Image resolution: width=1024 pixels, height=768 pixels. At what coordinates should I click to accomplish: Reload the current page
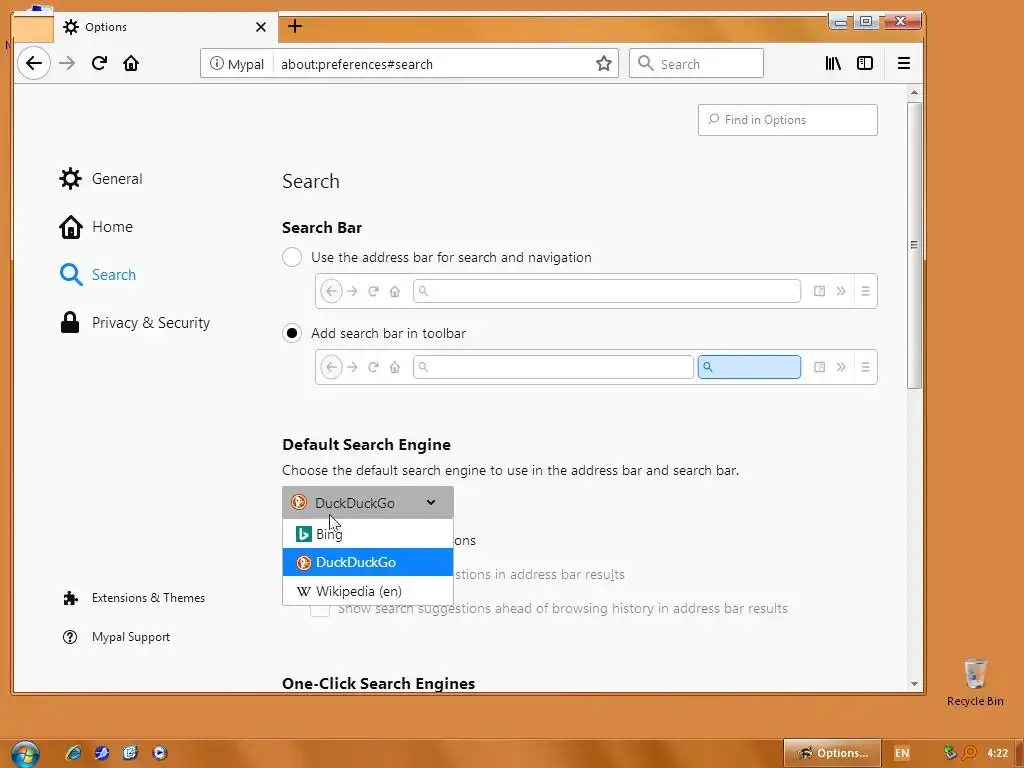[x=99, y=63]
